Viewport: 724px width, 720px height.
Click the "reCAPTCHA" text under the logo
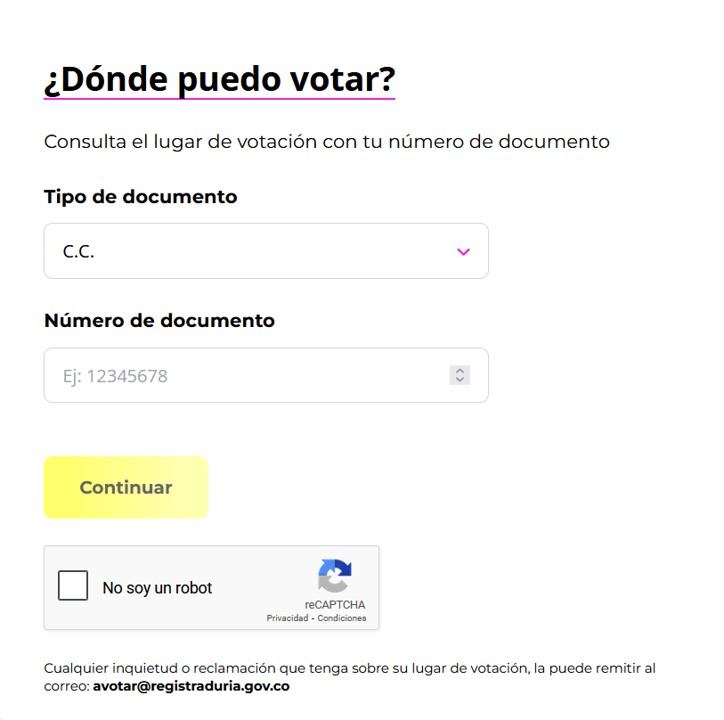point(335,605)
